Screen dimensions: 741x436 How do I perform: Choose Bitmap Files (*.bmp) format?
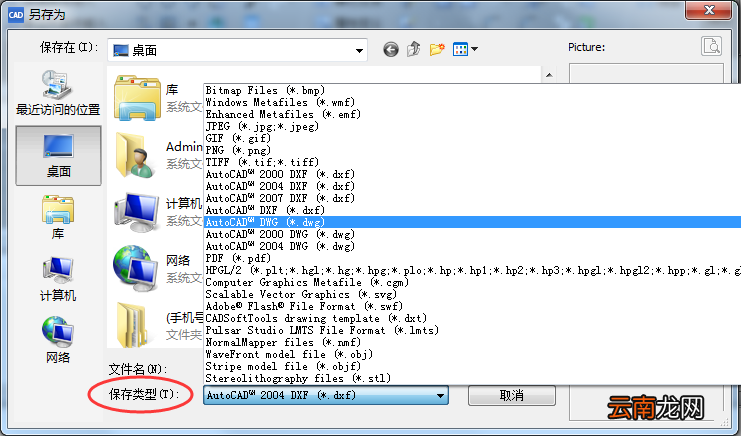point(472,90)
